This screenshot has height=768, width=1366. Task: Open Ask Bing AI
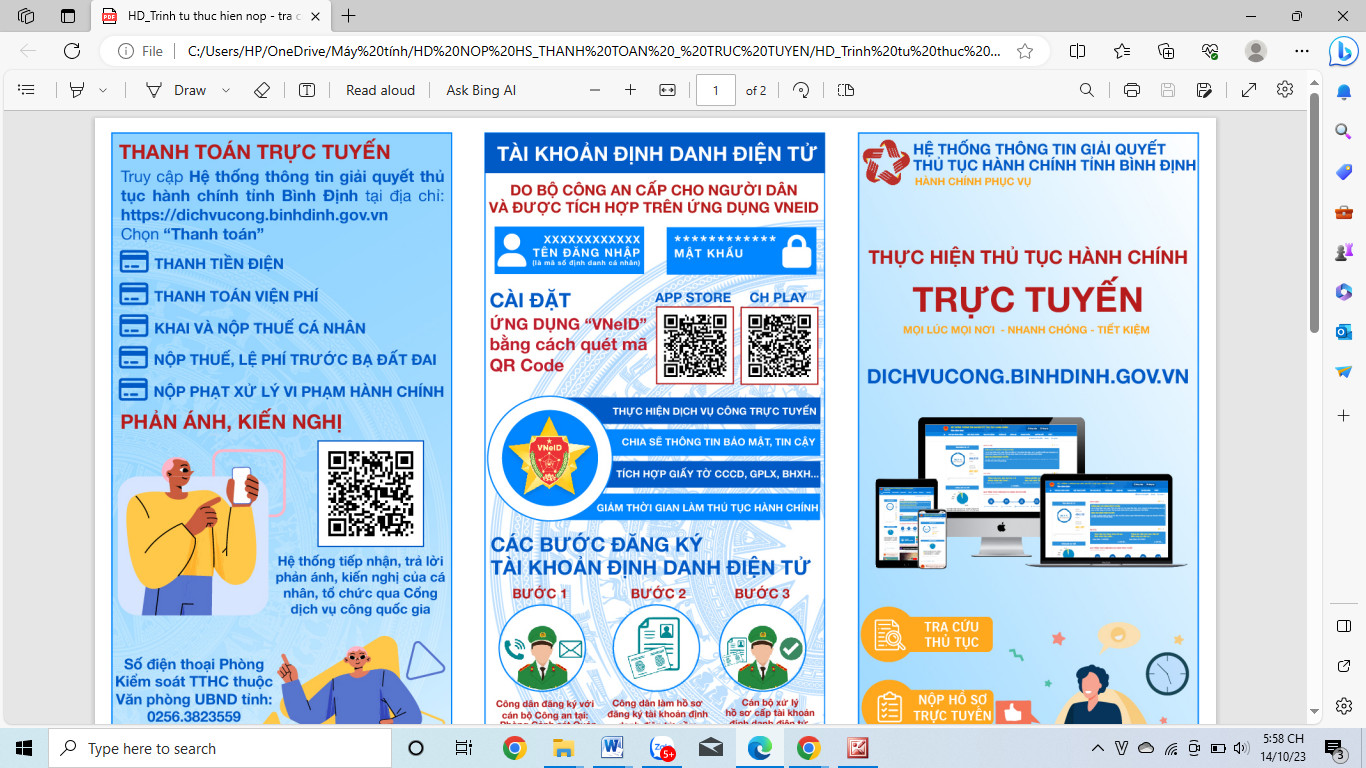coord(481,90)
